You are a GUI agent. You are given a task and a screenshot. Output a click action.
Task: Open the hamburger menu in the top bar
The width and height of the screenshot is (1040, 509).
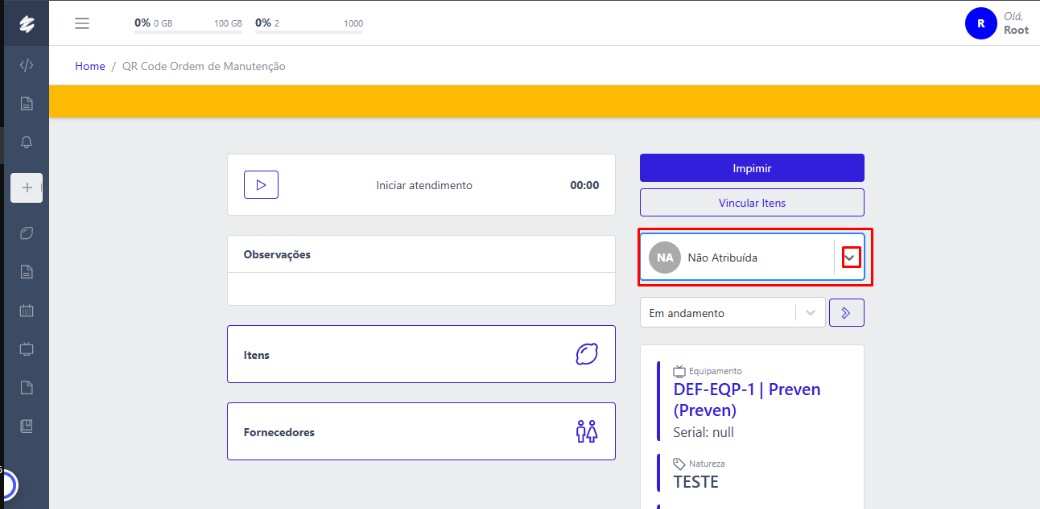82,23
